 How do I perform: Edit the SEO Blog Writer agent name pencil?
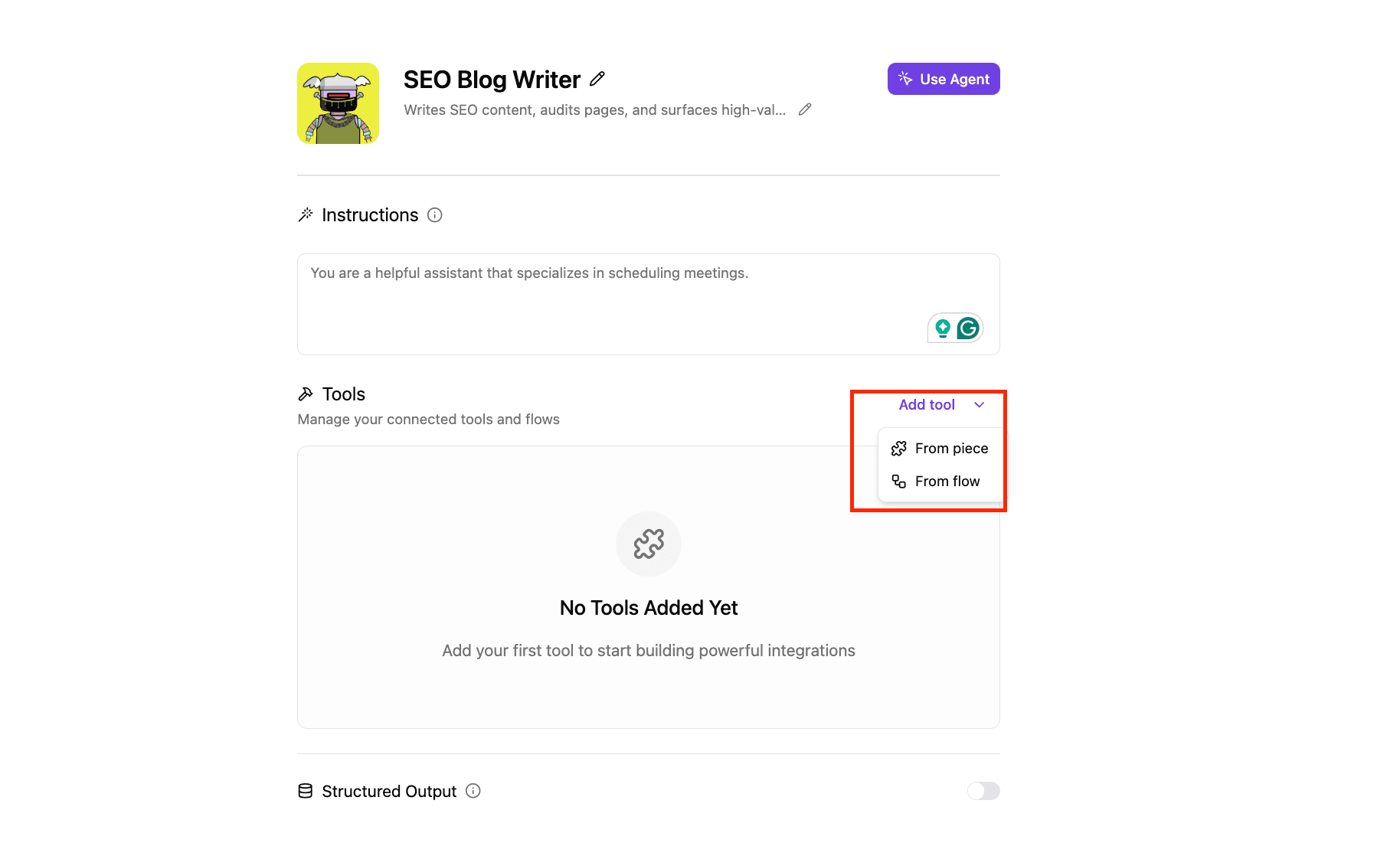point(597,79)
